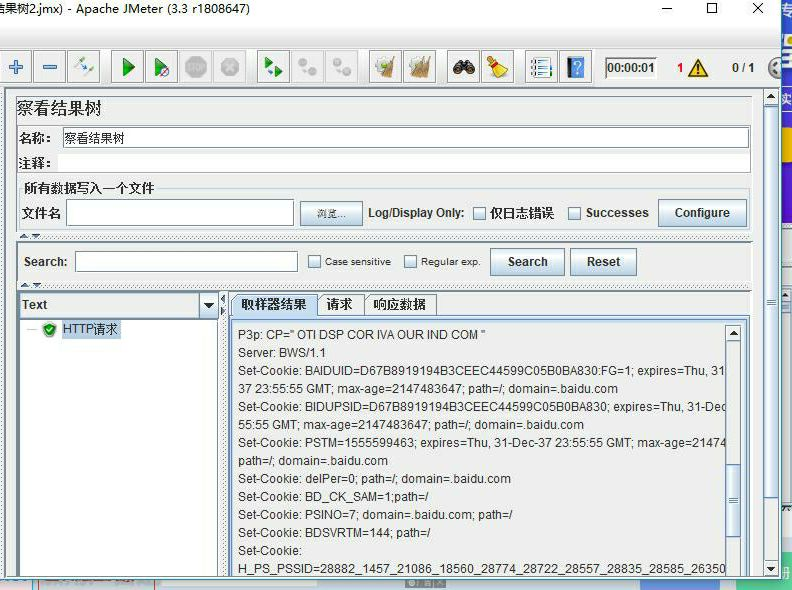Click Set-Cookie: BDSVRTM=144 line
792x590 pixels.
[334, 532]
